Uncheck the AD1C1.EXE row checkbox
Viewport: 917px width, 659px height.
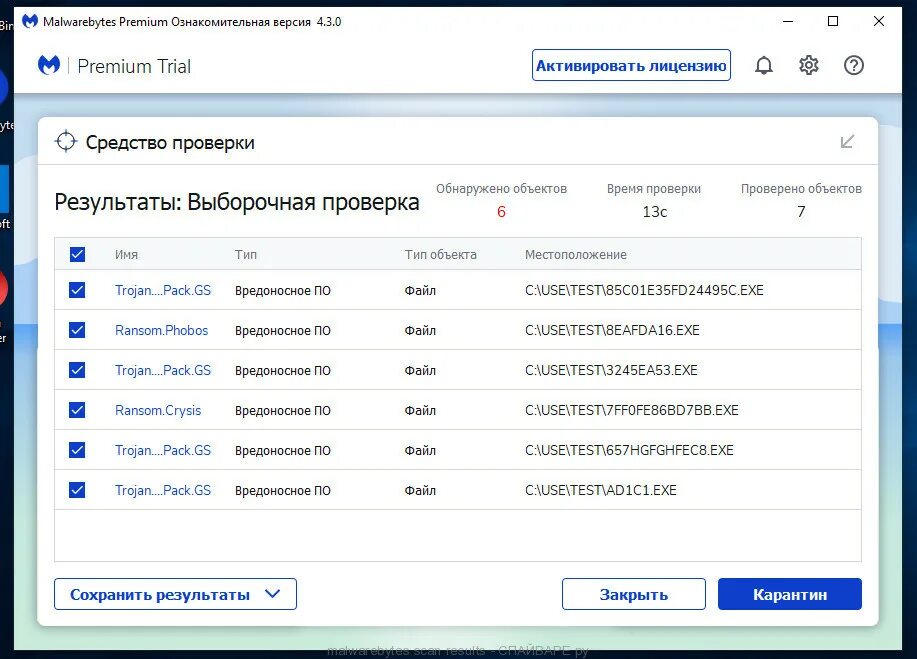pos(77,490)
